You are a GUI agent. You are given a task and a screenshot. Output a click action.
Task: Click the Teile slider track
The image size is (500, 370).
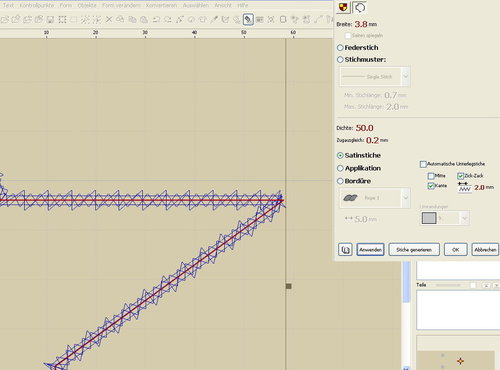click(x=448, y=285)
